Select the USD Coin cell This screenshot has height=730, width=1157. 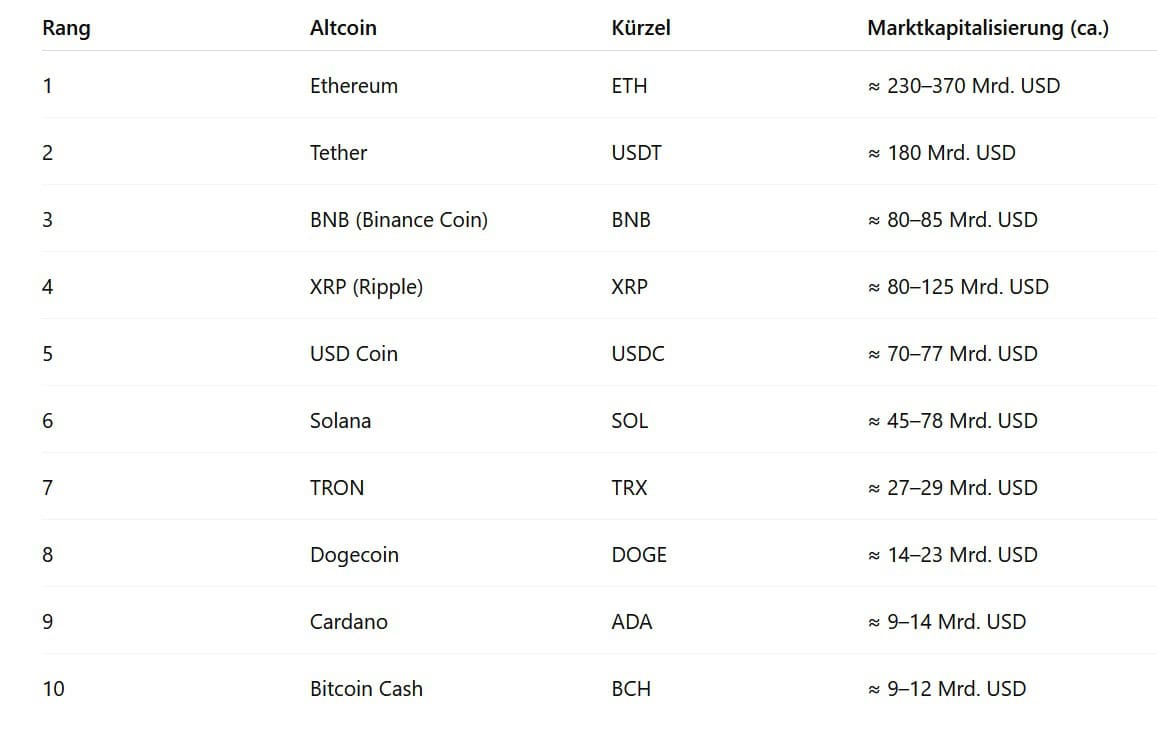coord(354,354)
